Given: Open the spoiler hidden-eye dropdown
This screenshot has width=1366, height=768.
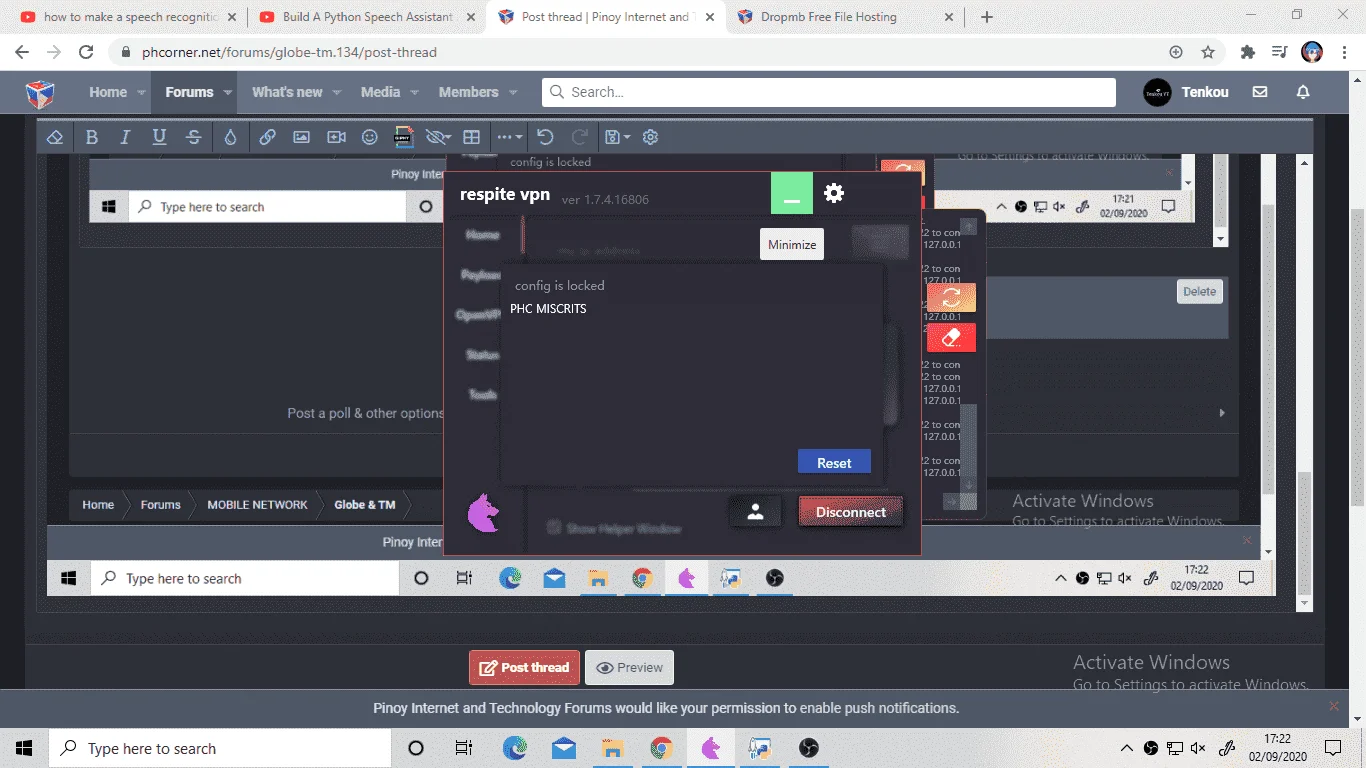Looking at the screenshot, I should 438,137.
